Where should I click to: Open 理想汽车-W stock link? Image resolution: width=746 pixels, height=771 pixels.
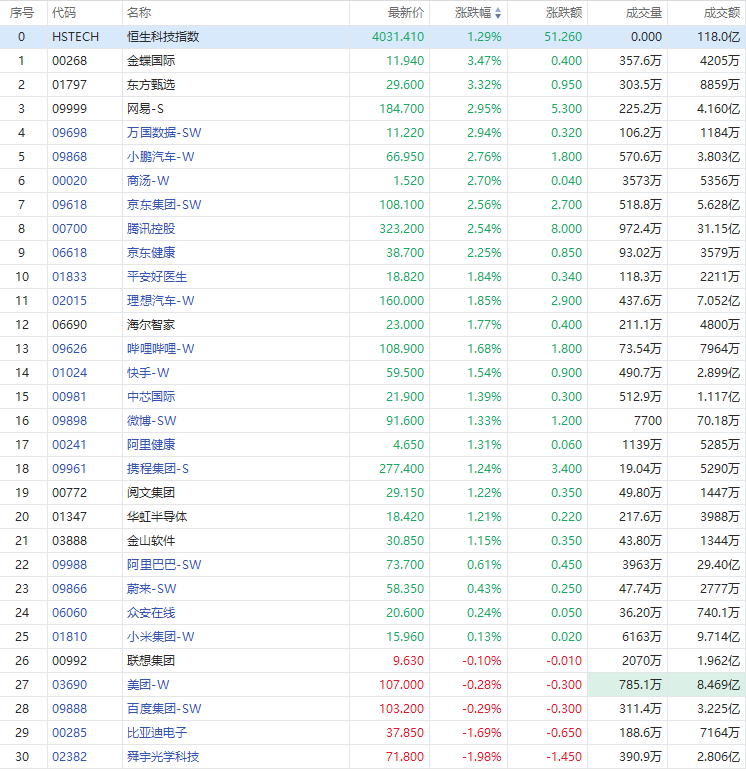(160, 301)
